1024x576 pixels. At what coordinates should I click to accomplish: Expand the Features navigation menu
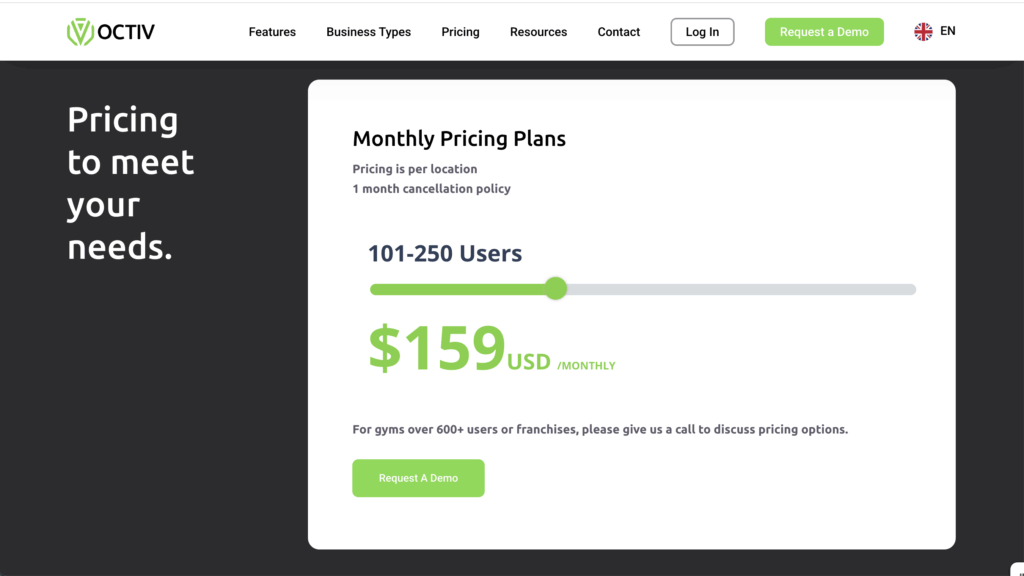(272, 31)
